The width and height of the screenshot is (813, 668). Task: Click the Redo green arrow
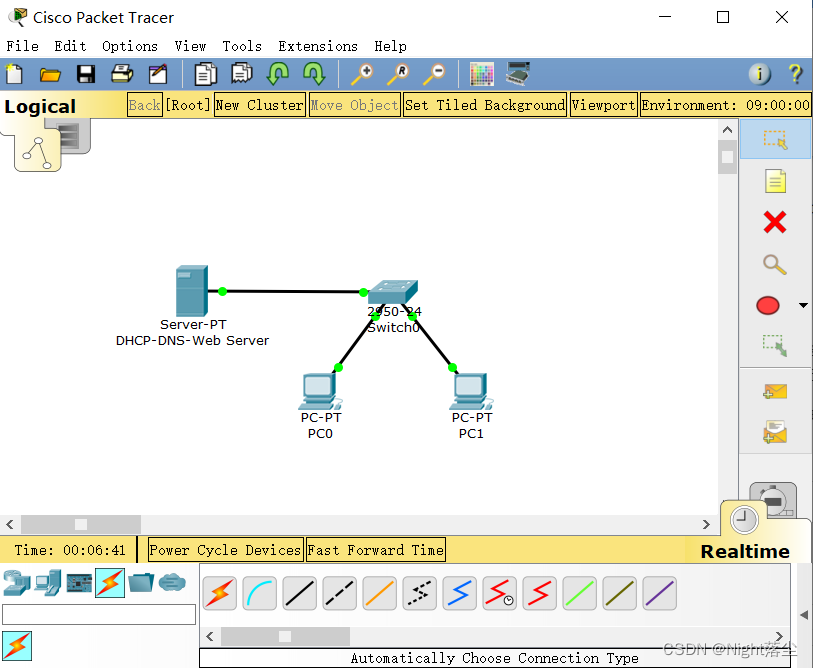tap(314, 74)
